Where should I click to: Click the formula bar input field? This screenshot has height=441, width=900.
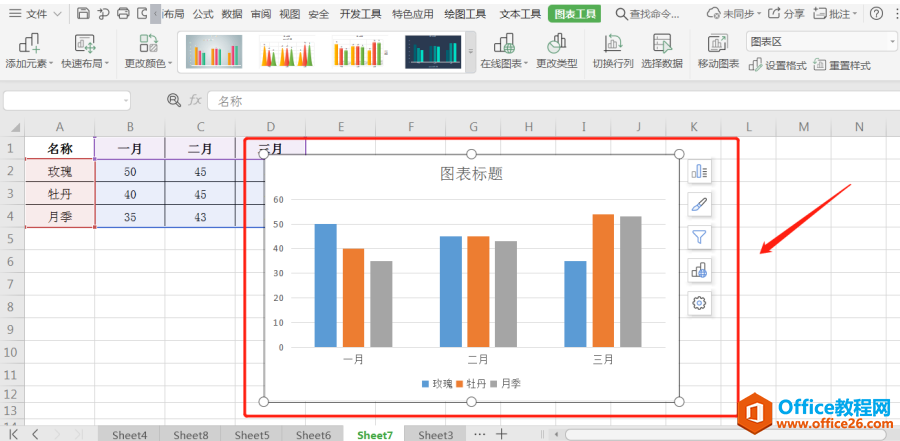point(553,101)
